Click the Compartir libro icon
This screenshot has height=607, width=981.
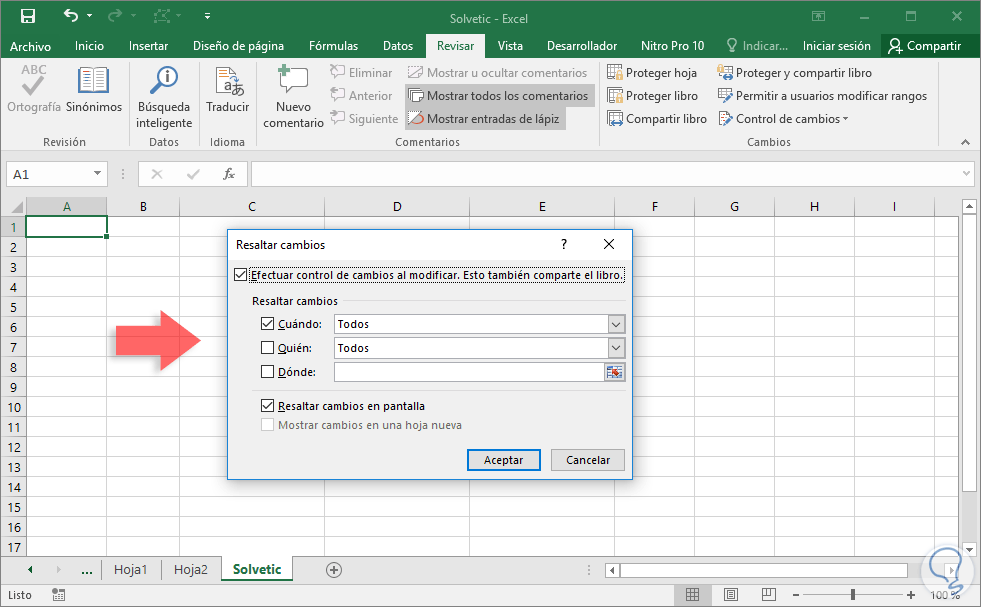pyautogui.click(x=615, y=119)
